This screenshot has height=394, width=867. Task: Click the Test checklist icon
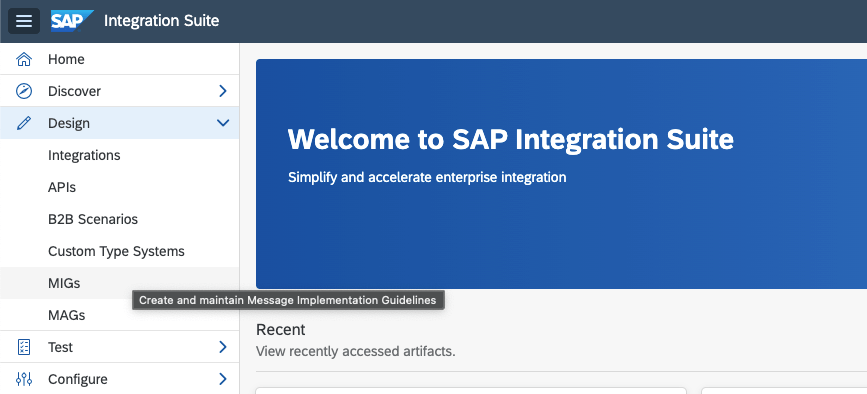point(24,347)
